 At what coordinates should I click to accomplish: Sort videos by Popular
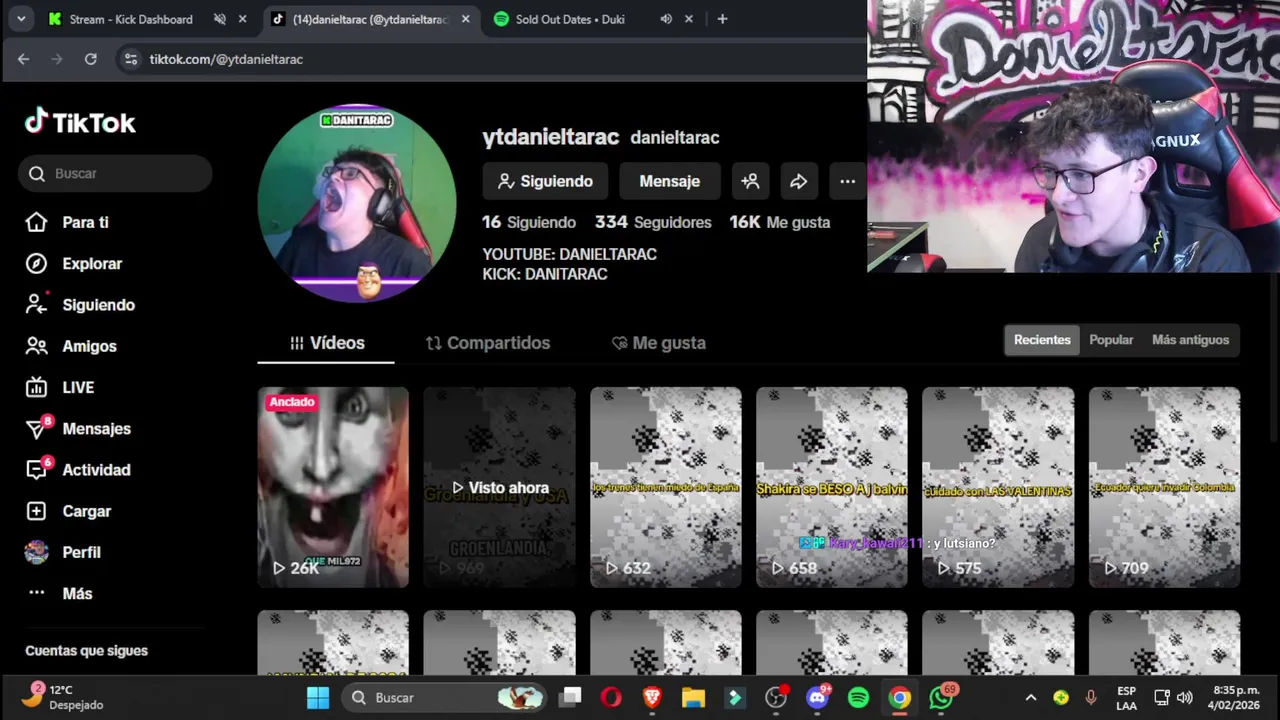pos(1111,340)
